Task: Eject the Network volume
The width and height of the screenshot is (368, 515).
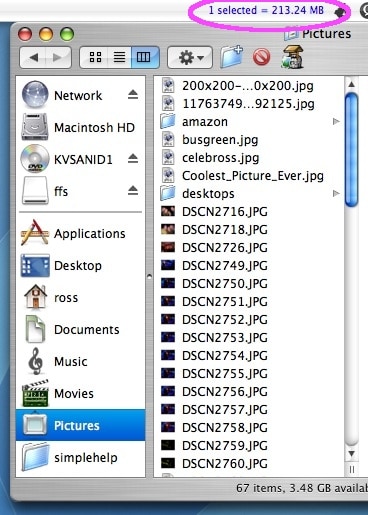Action: point(133,95)
